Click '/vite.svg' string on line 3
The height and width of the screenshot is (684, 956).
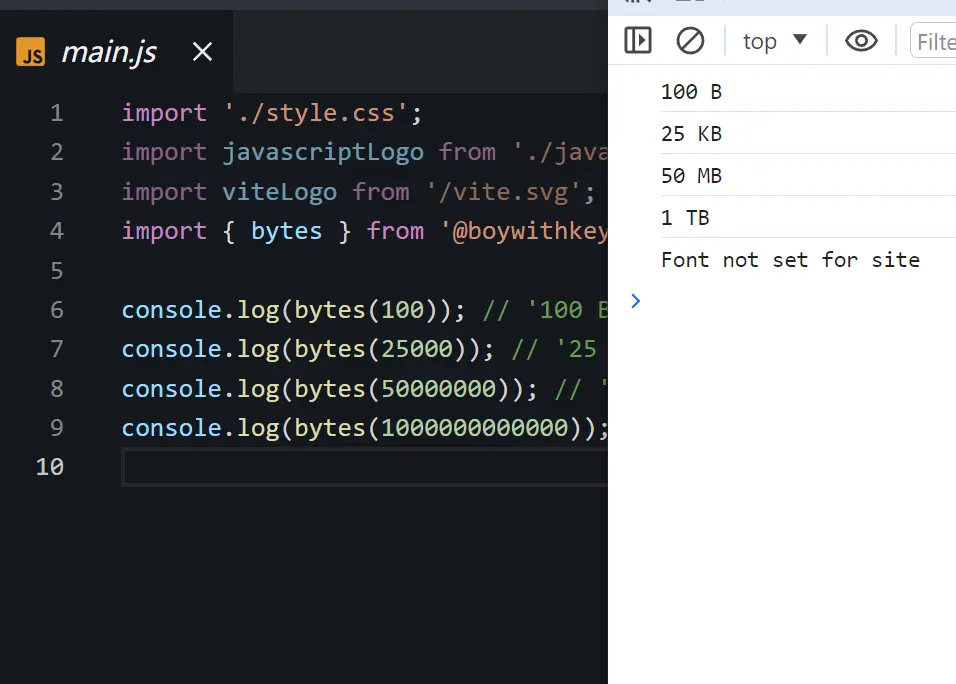(503, 192)
